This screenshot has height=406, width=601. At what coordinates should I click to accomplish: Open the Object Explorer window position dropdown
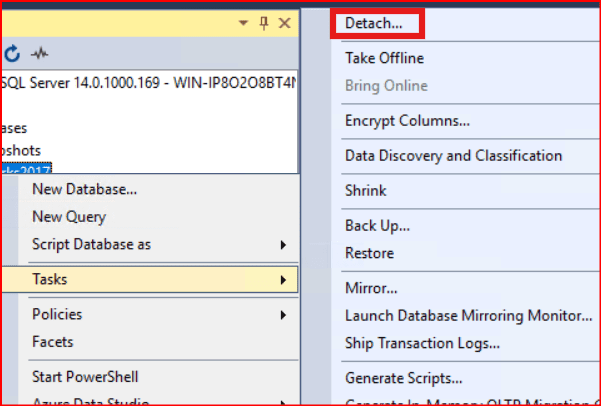[x=243, y=22]
